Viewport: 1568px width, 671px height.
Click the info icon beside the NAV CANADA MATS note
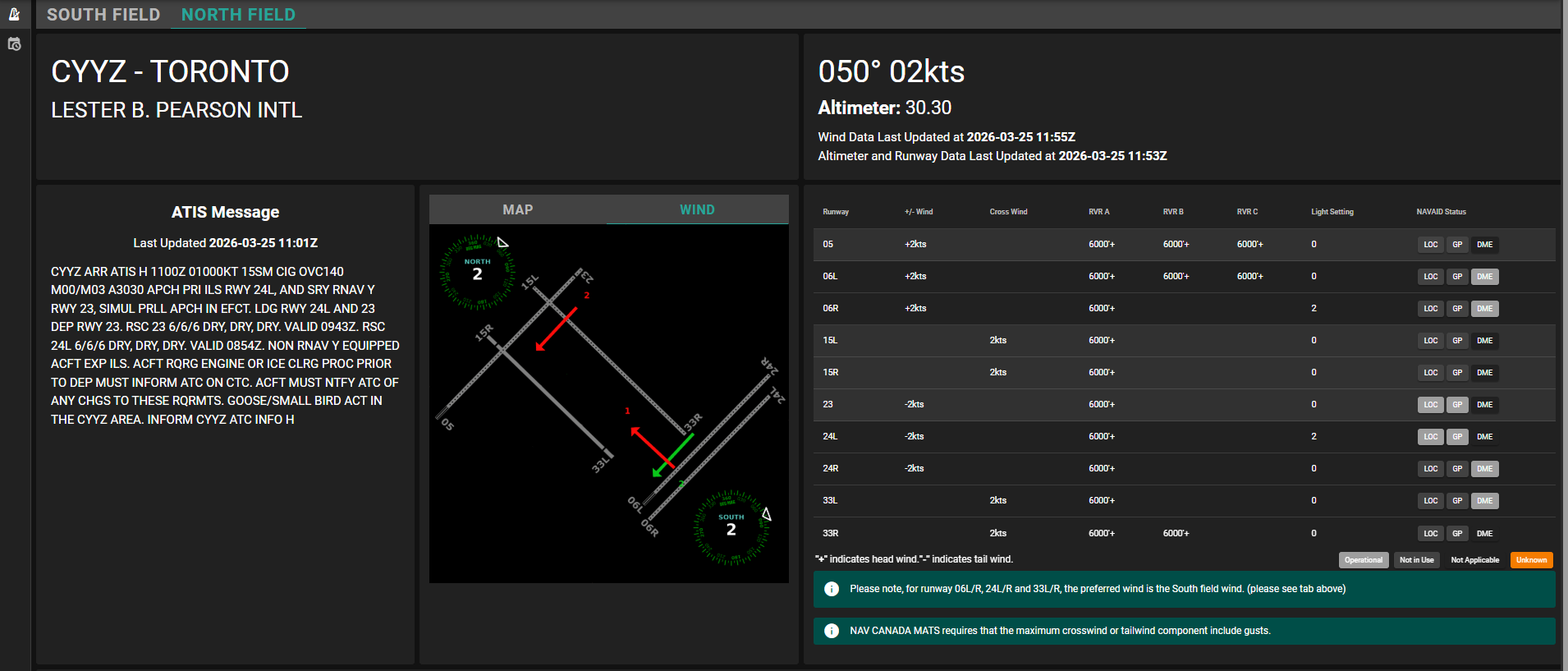click(832, 631)
